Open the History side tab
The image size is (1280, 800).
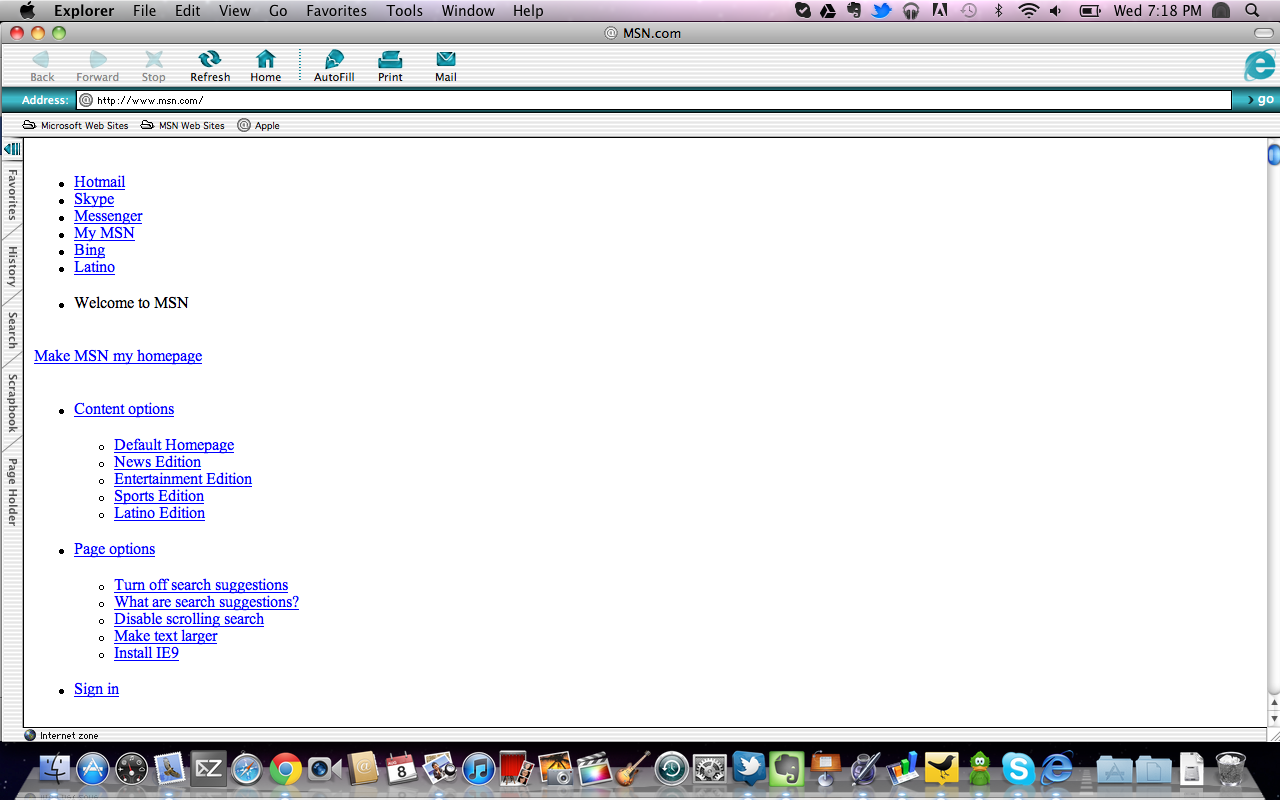click(12, 266)
